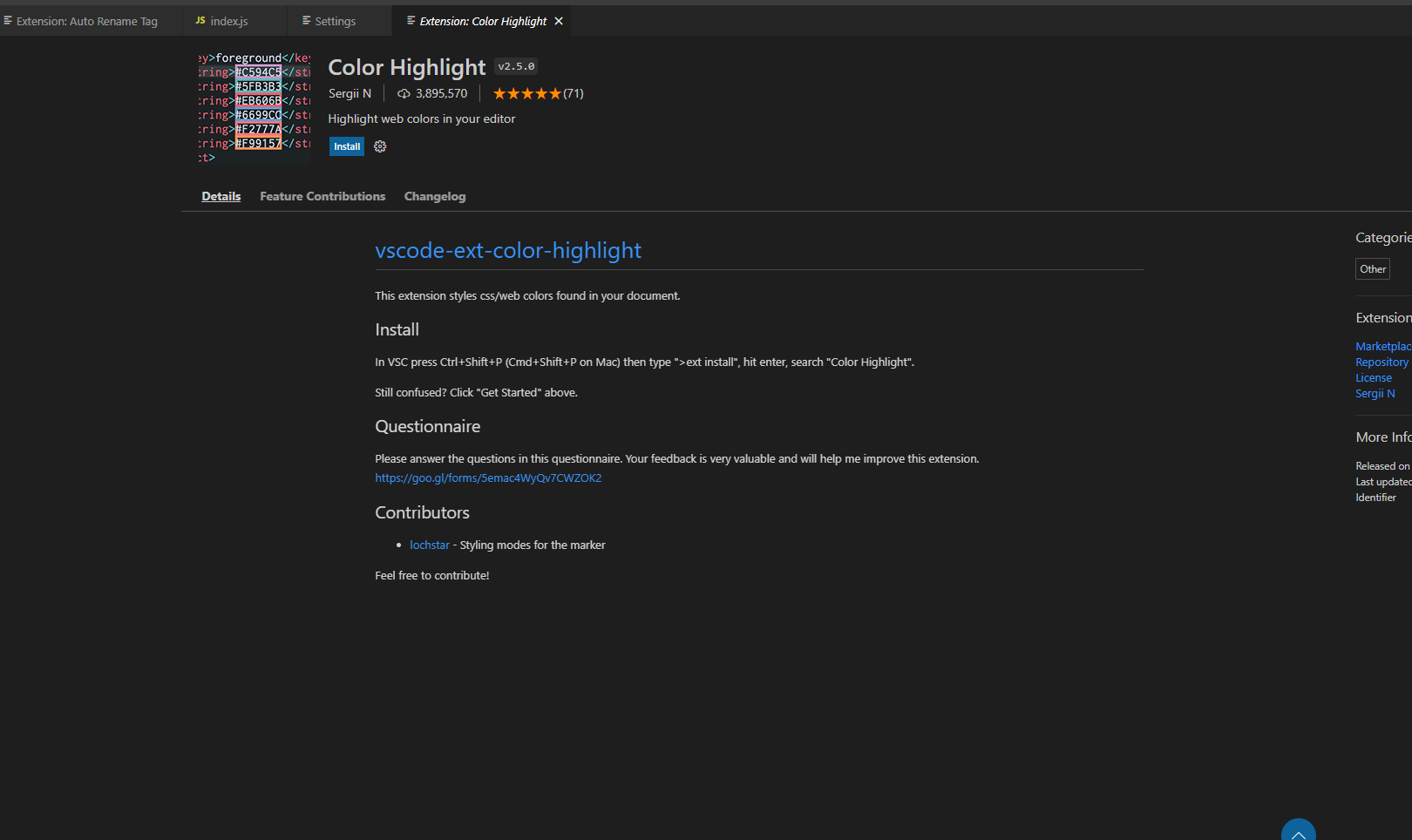The image size is (1412, 840).
Task: Open the Feature Contributions tab
Action: point(322,196)
